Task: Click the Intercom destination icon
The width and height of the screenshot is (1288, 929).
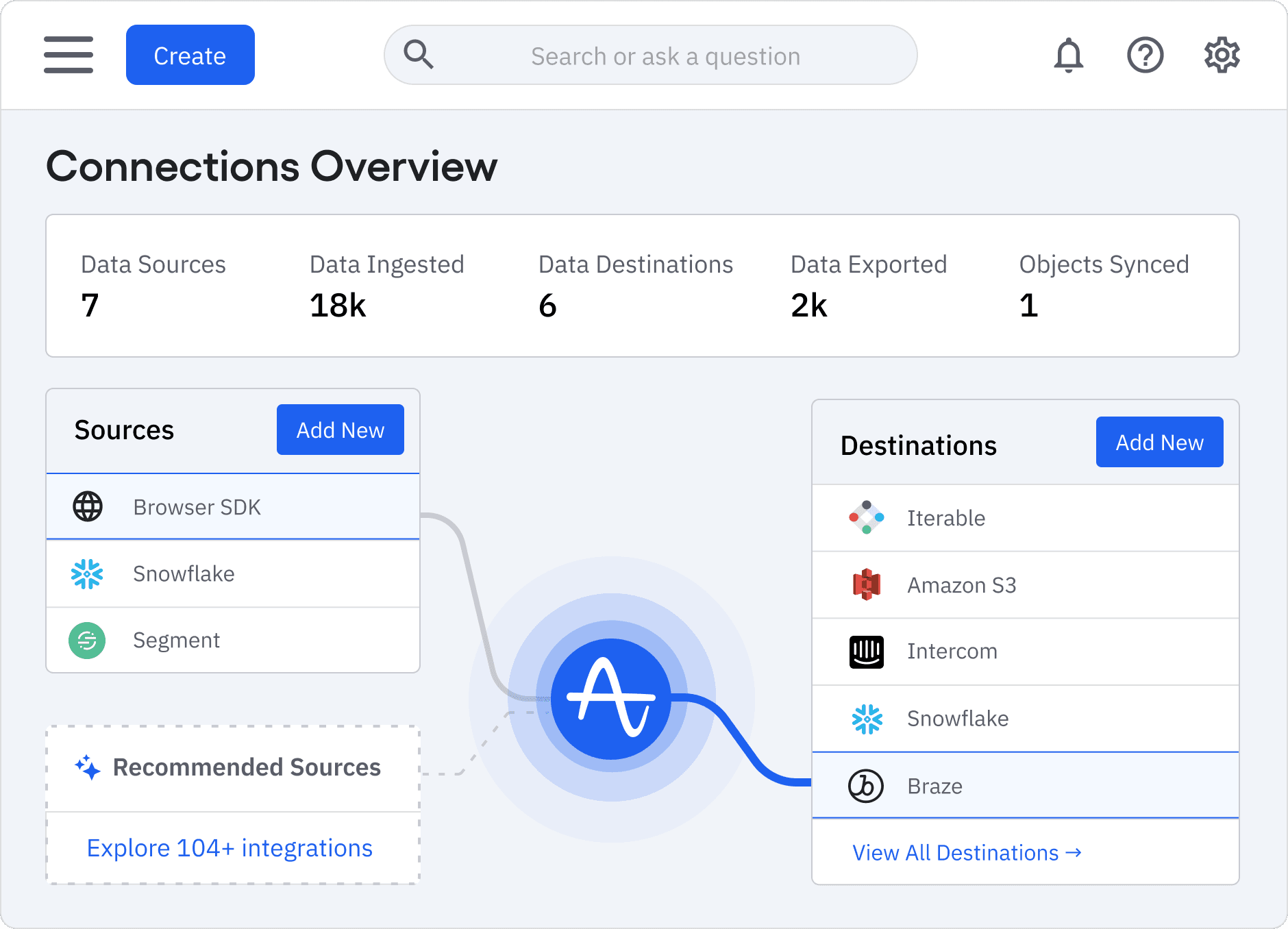Action: point(866,652)
